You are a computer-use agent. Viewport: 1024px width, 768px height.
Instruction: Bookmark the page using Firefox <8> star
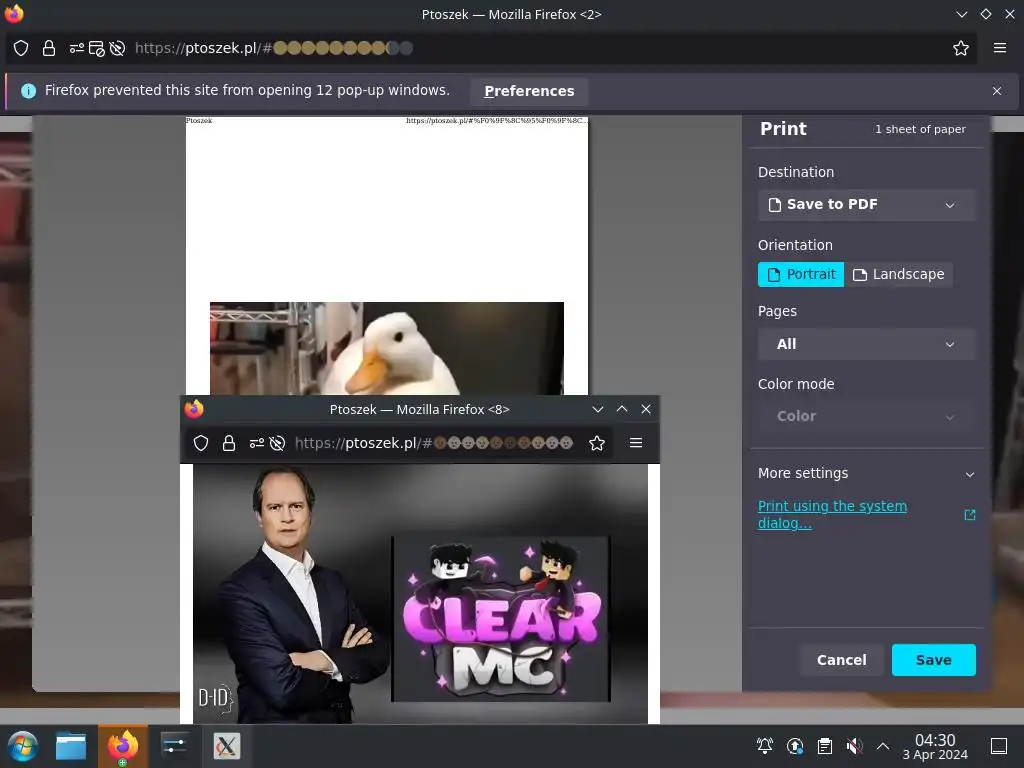pyautogui.click(x=596, y=443)
